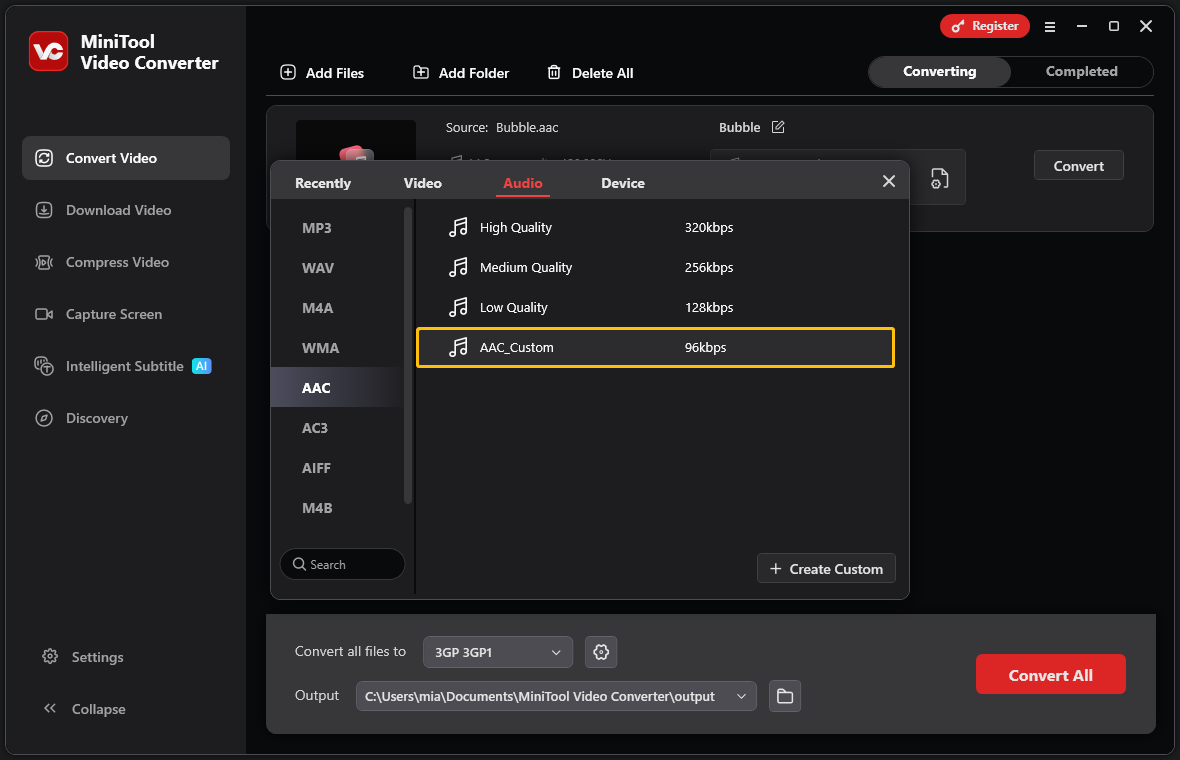
Task: Select AAC format in list
Action: click(x=337, y=388)
